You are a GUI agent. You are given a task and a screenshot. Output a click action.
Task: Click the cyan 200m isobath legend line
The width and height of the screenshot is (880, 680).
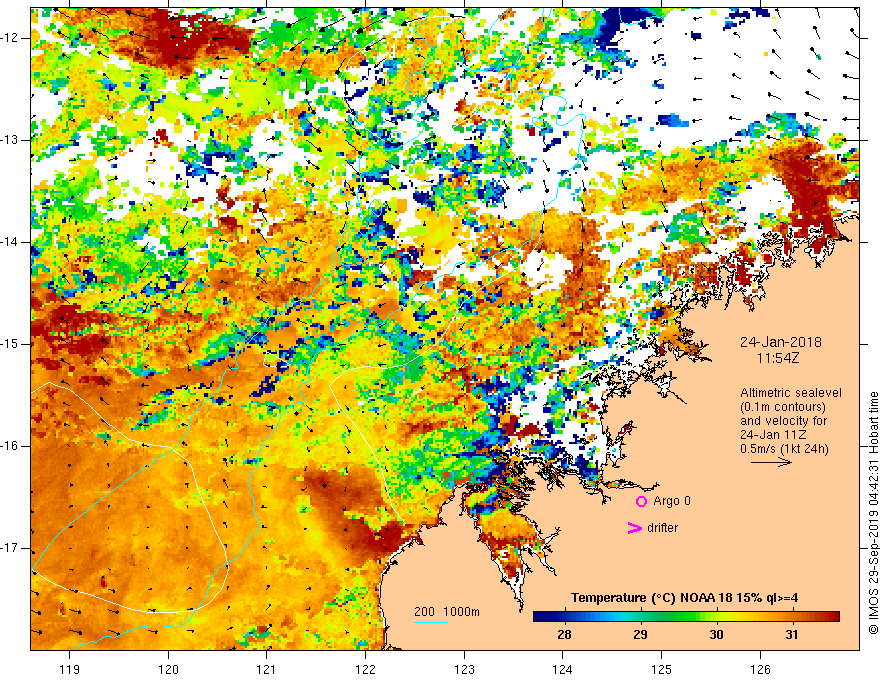430,622
